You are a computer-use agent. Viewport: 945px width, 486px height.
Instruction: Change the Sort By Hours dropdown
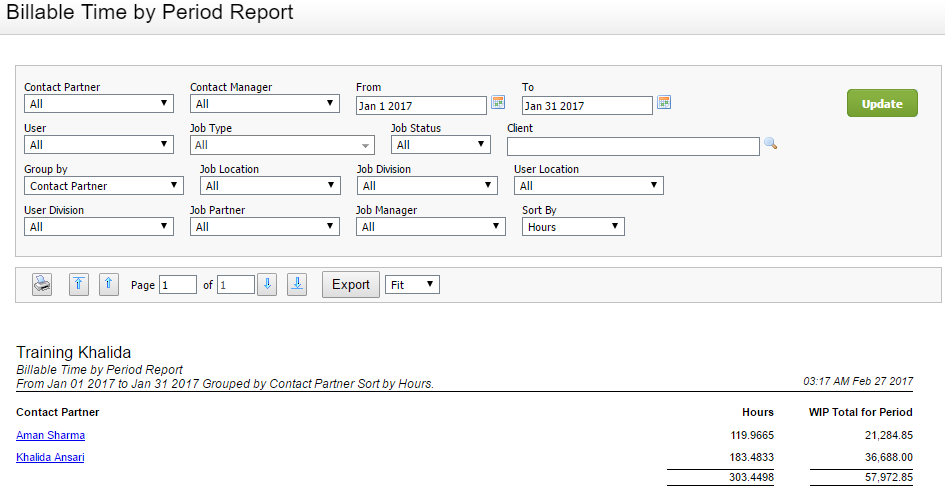(573, 227)
